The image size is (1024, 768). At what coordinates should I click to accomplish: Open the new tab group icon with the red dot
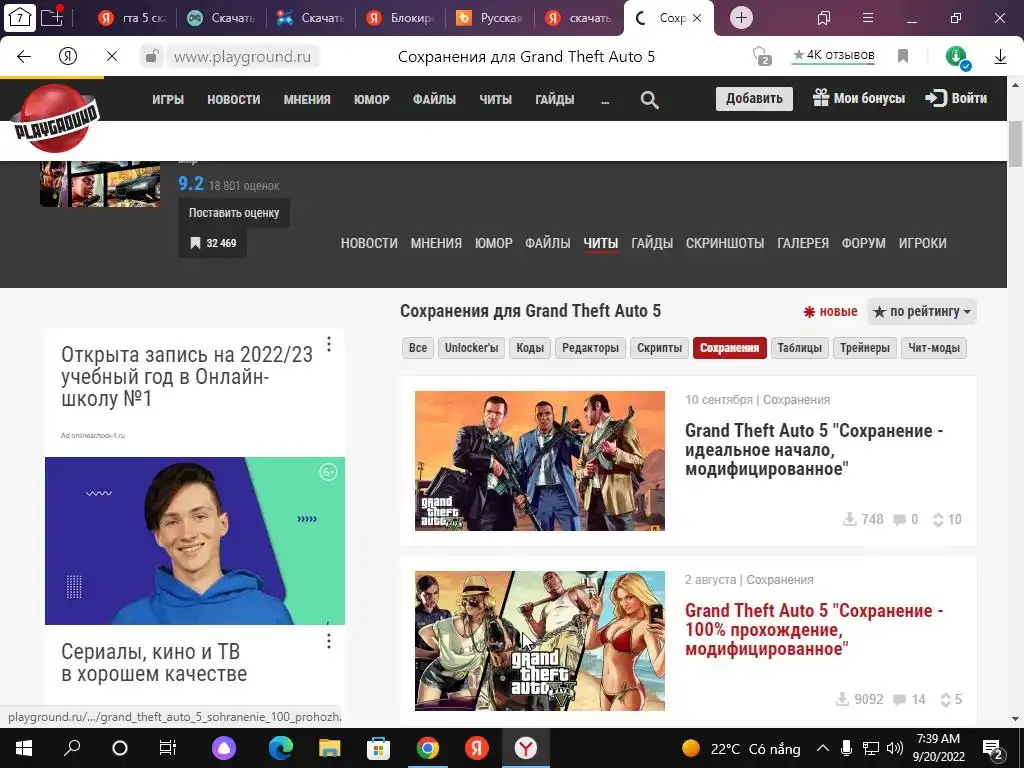point(52,16)
